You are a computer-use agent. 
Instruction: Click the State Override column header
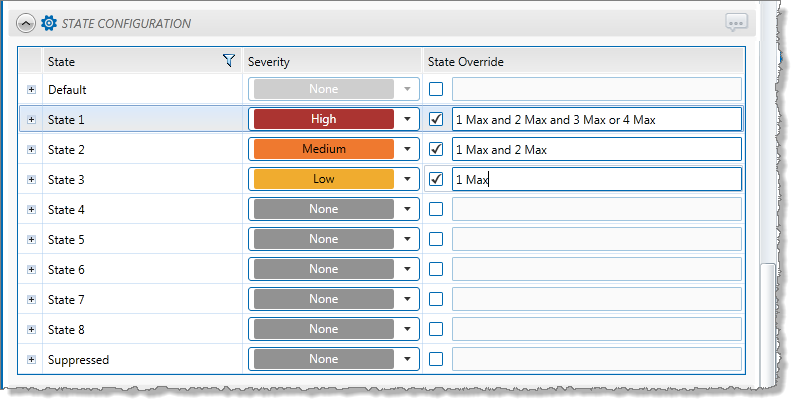[465, 62]
